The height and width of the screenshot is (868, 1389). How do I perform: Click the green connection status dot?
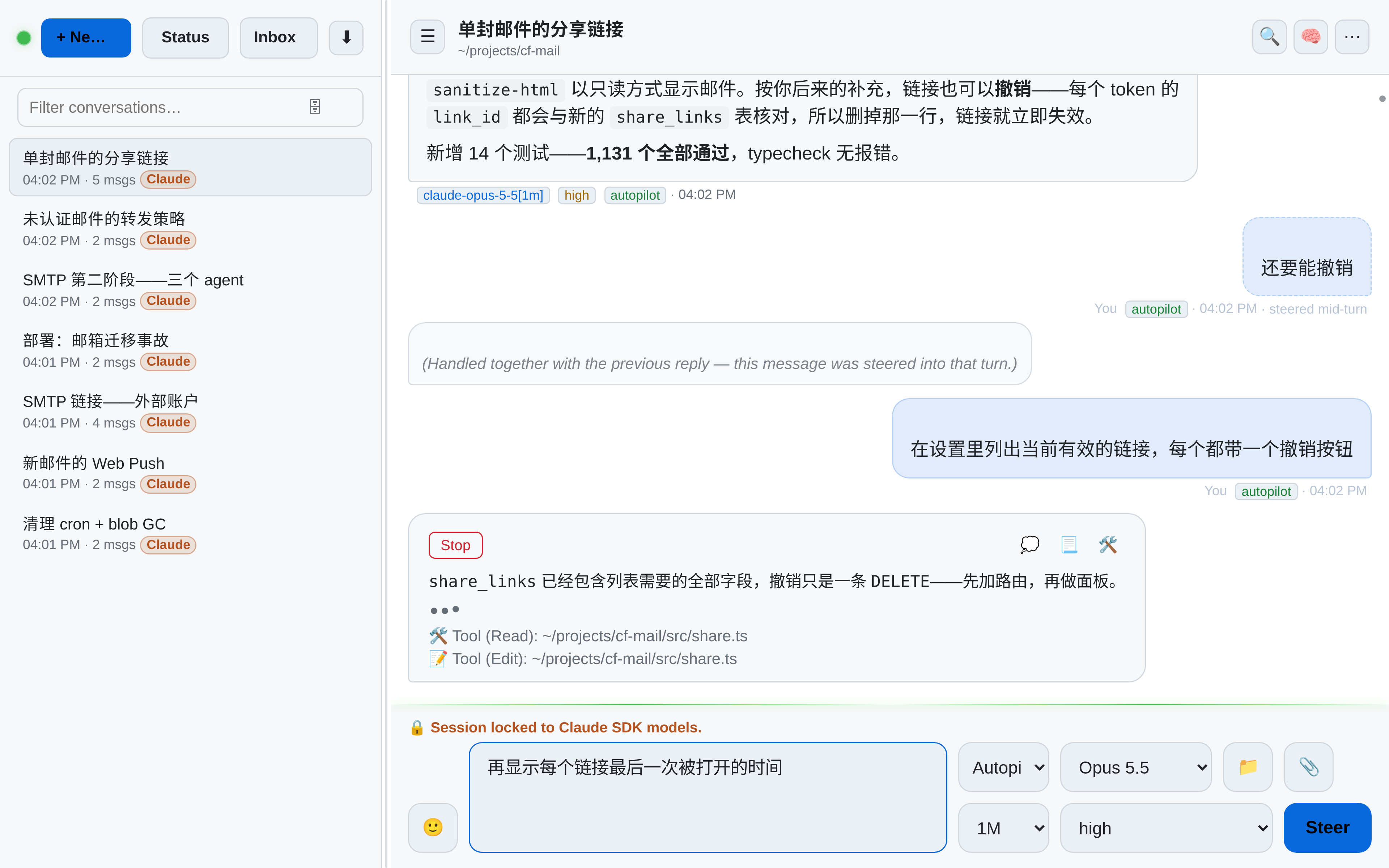(24, 38)
